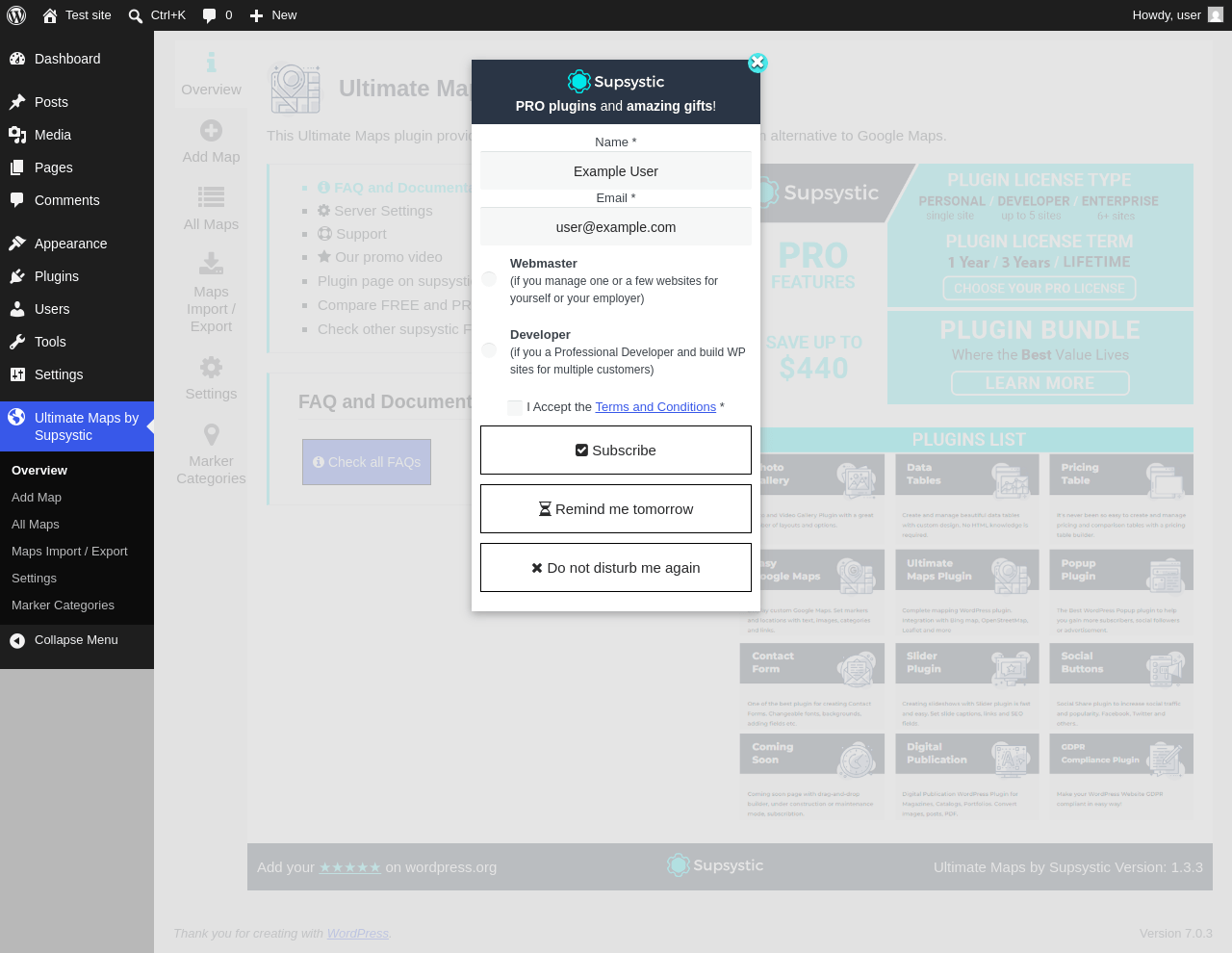Click the LEARN MORE bundle button
Screen dimensions: 1232x953
[x=1039, y=383]
